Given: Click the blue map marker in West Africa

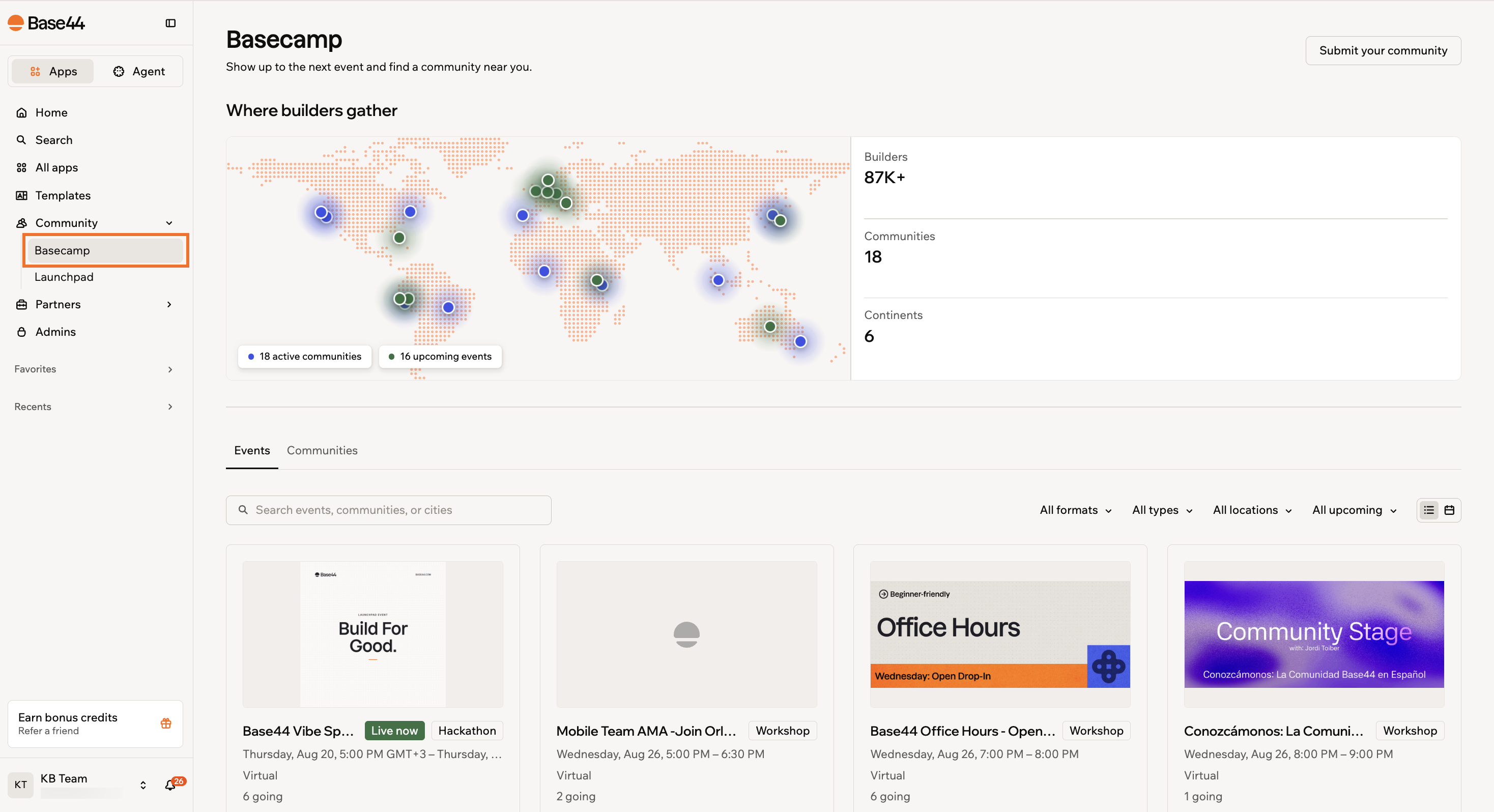Looking at the screenshot, I should (544, 272).
